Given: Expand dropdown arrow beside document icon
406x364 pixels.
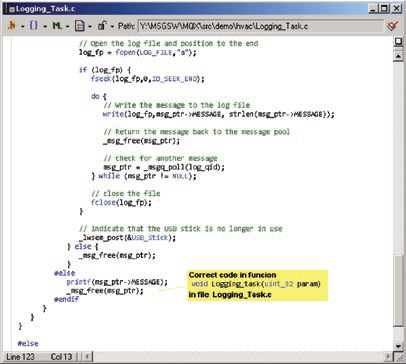Looking at the screenshot, I should tap(90, 26).
